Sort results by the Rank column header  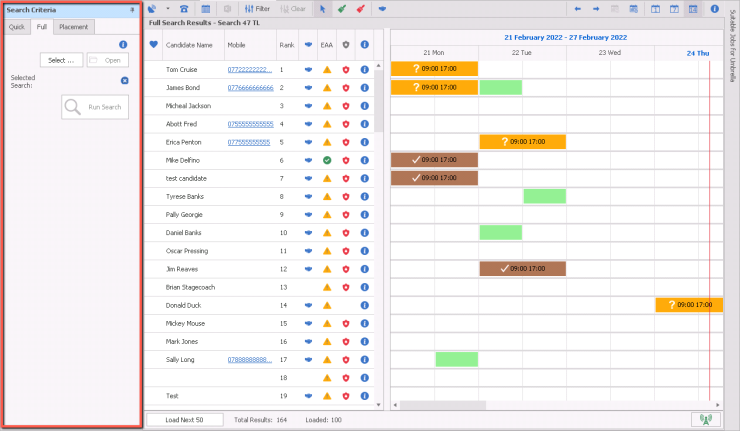coord(286,44)
